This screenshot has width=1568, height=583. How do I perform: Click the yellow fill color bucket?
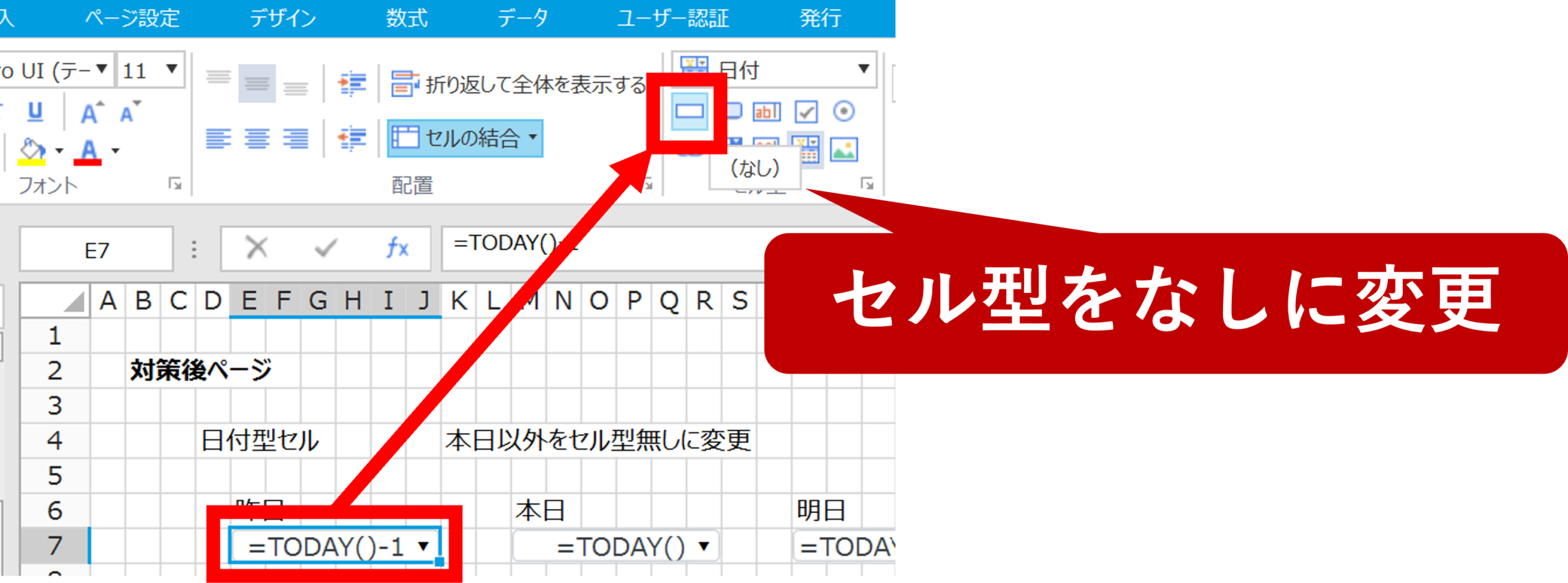coord(32,151)
